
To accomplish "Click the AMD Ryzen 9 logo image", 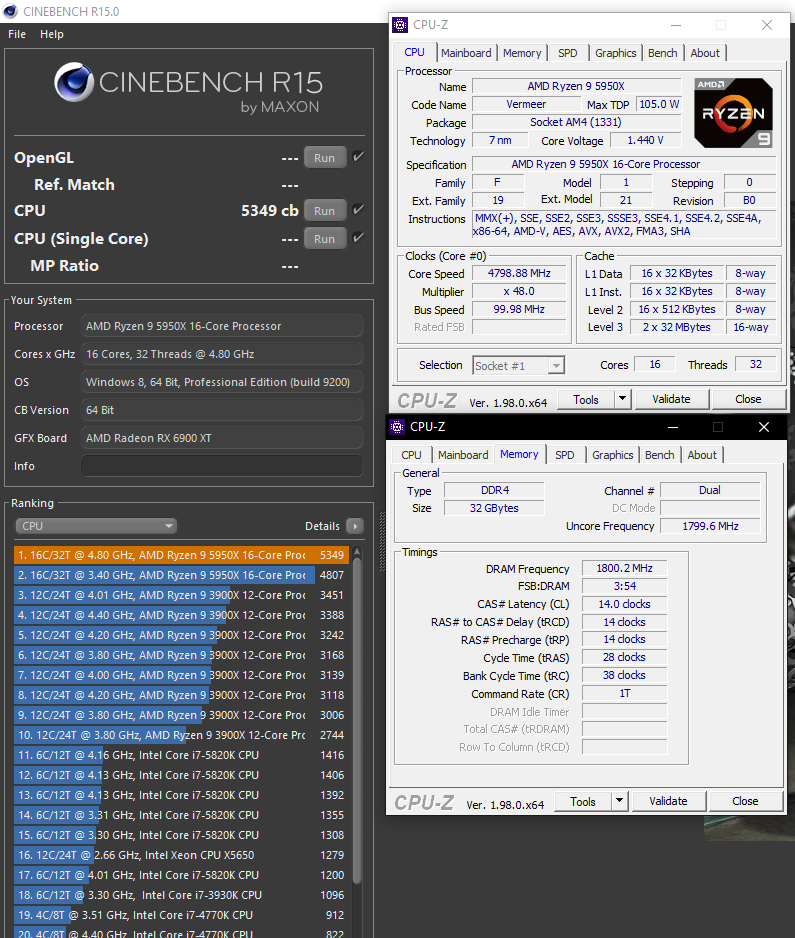I will point(733,113).
